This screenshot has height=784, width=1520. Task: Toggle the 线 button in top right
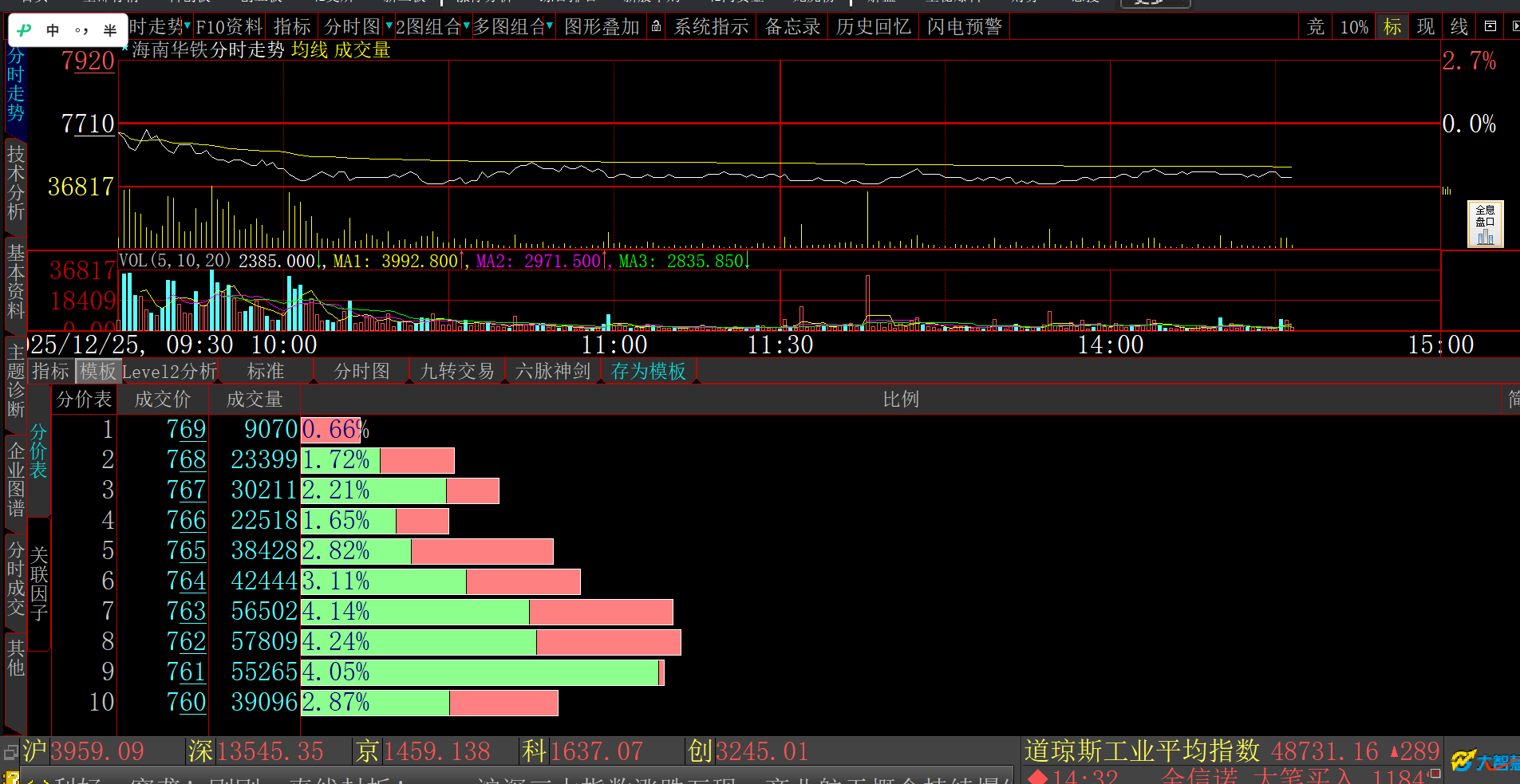[1459, 27]
